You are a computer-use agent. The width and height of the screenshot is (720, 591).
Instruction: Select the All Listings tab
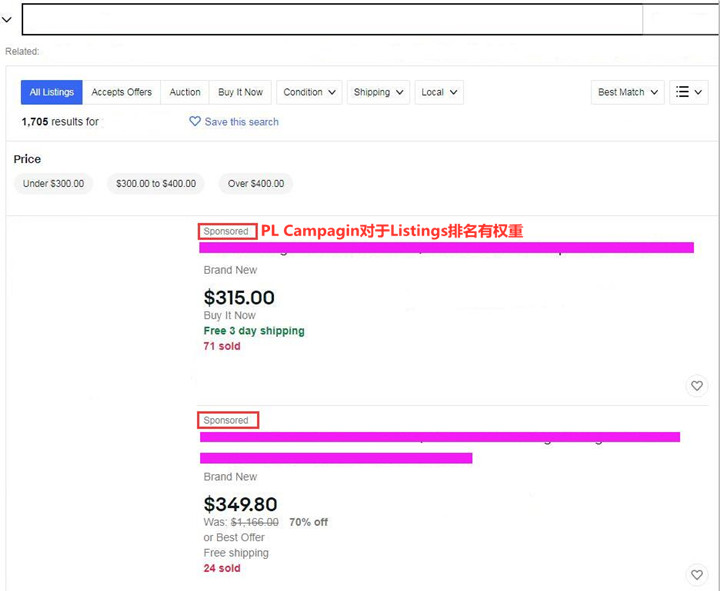(x=52, y=92)
